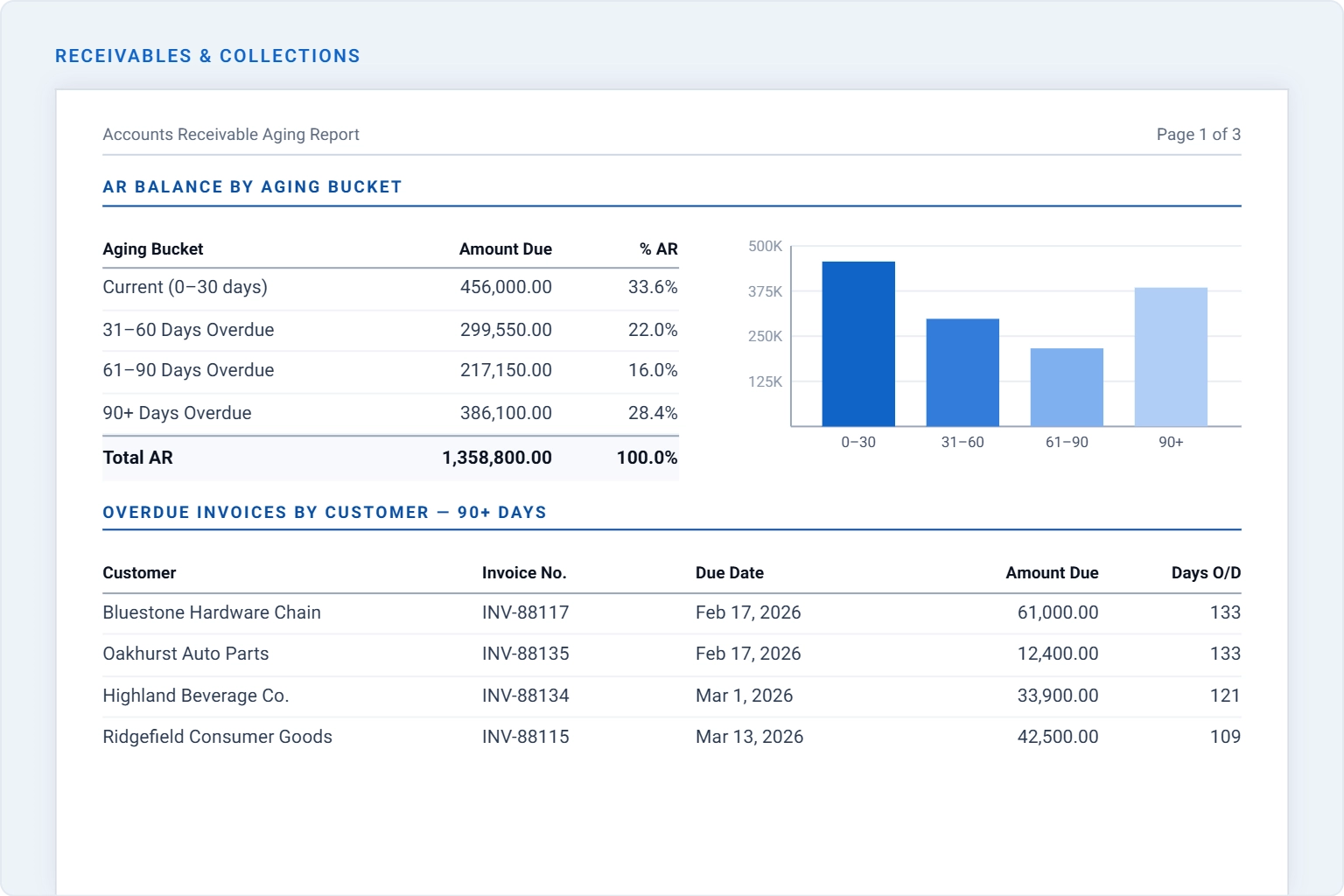Click the Total AR label

point(138,458)
